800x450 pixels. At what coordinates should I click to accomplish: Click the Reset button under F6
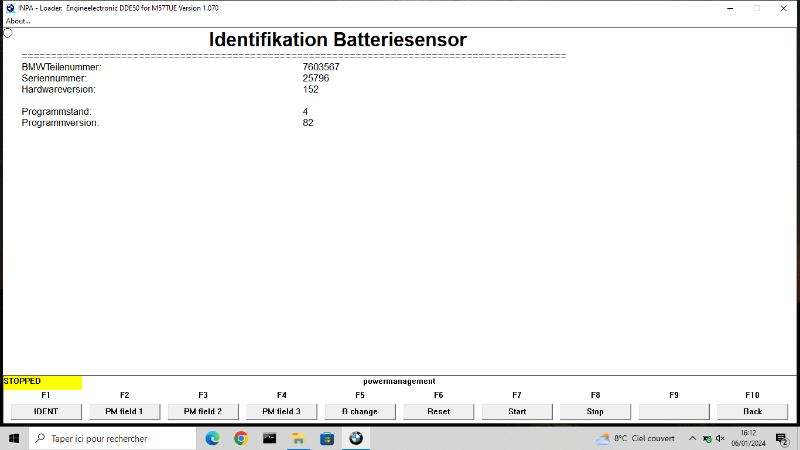coord(439,411)
